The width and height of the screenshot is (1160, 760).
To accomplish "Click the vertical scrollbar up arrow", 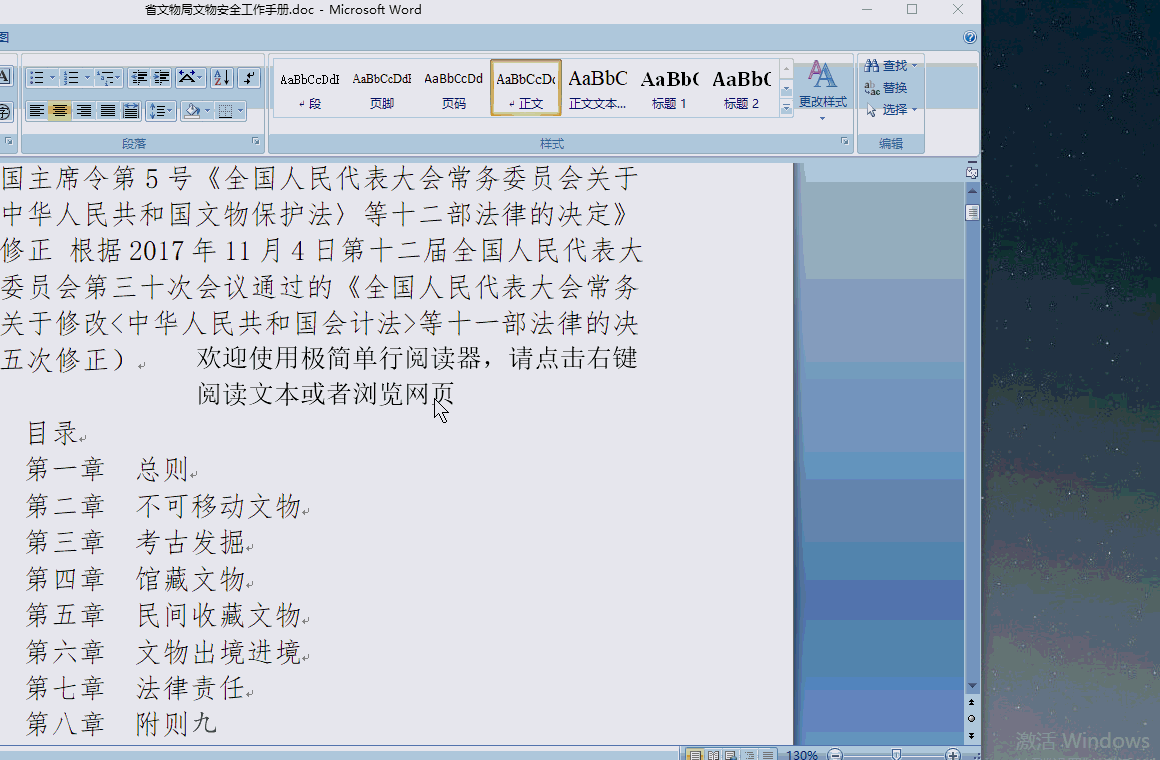I will tap(972, 191).
